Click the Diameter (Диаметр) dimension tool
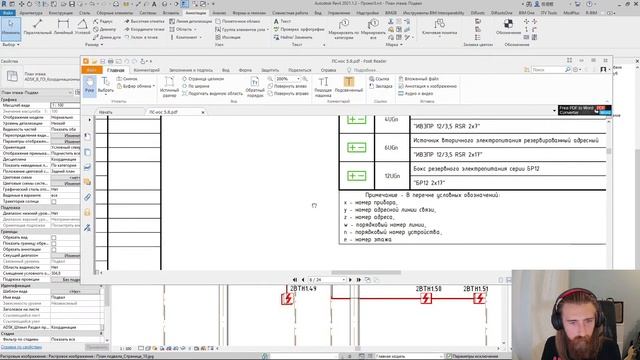 tap(104, 29)
